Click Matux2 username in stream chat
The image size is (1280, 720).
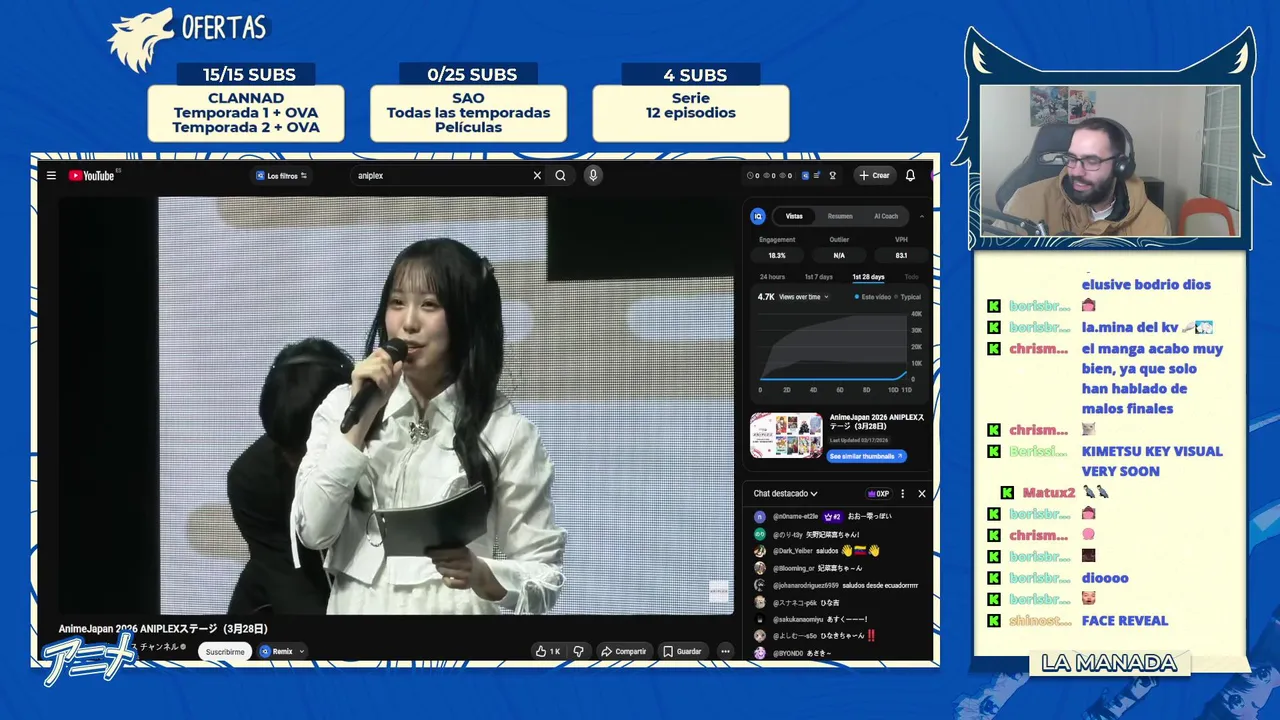[1048, 492]
